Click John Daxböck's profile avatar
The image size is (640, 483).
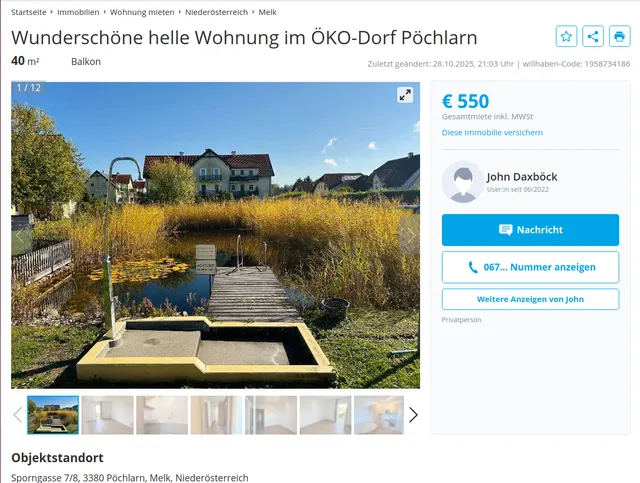pyautogui.click(x=462, y=182)
